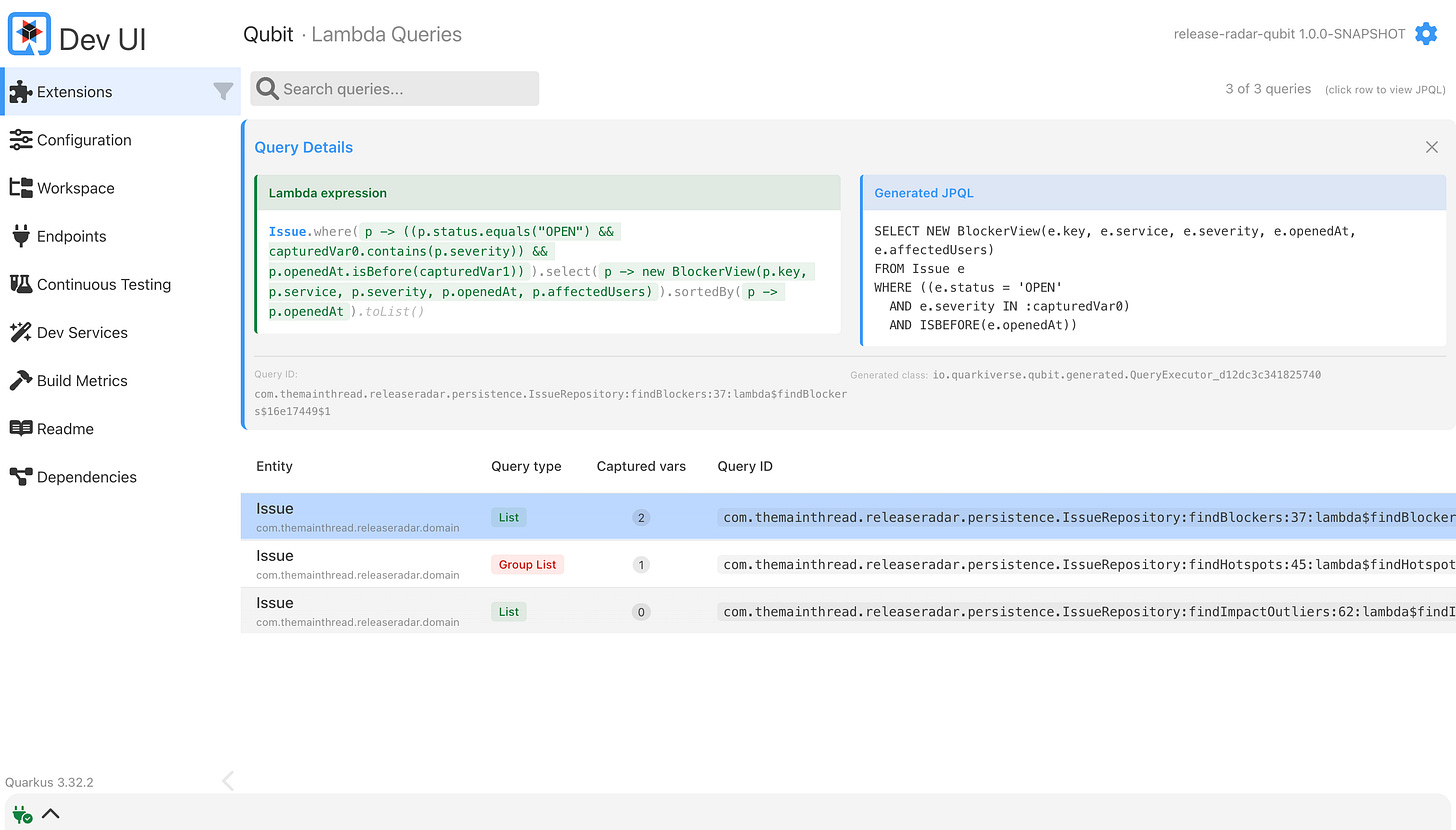Click the Continuous Testing flask icon

tap(20, 284)
